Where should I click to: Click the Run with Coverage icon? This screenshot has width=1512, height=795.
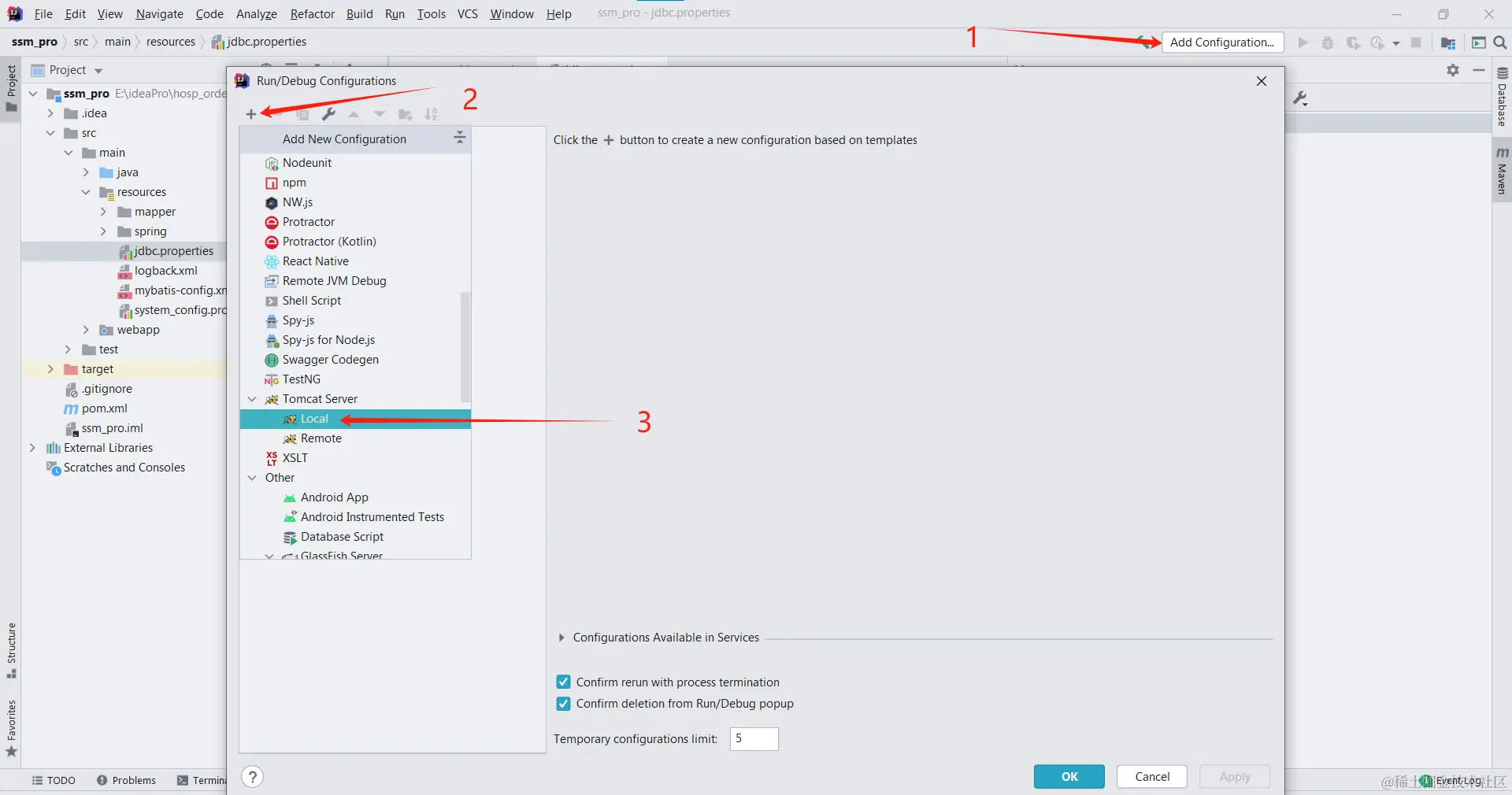pyautogui.click(x=1353, y=43)
